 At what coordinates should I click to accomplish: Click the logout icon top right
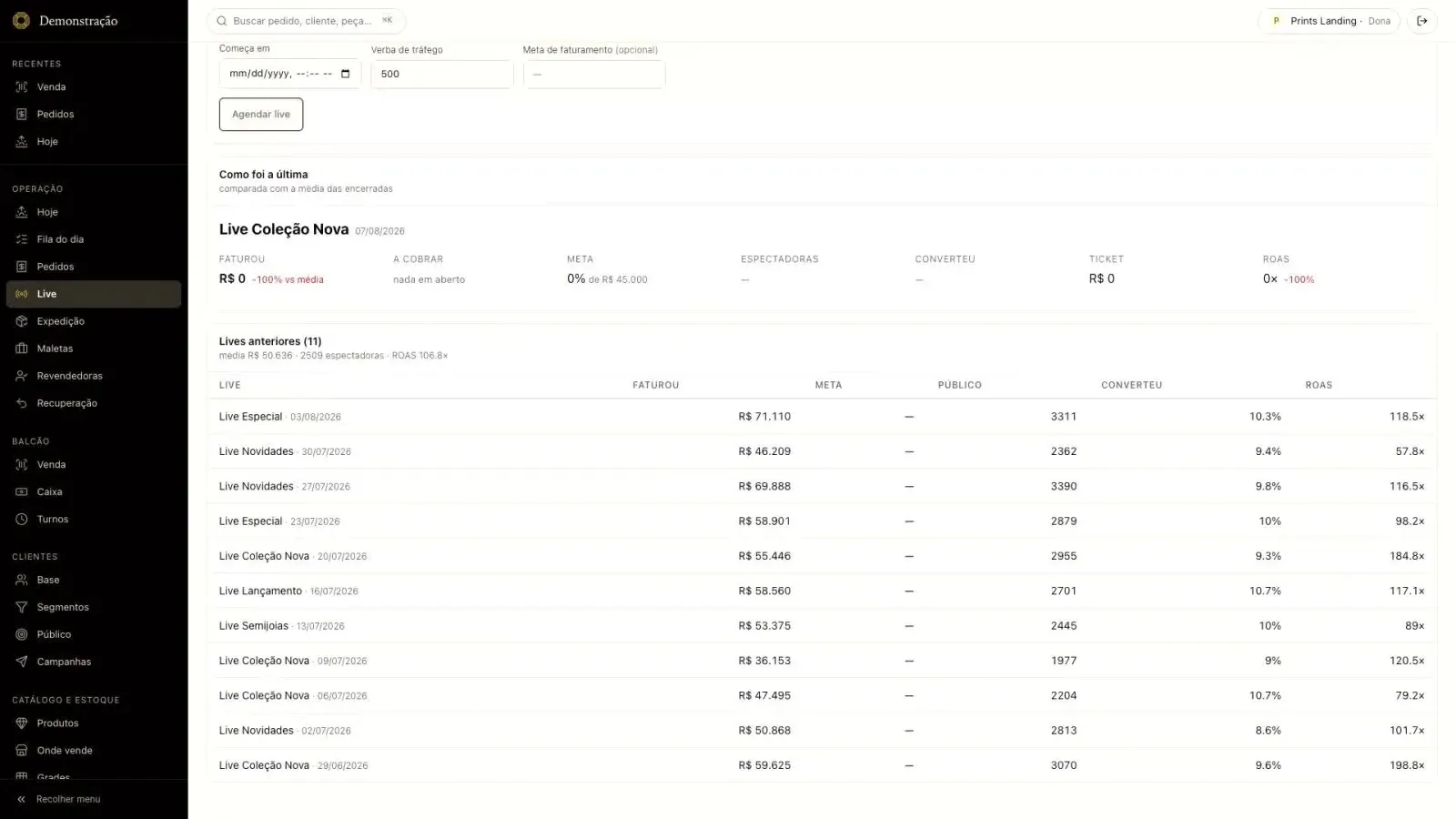[1422, 21]
